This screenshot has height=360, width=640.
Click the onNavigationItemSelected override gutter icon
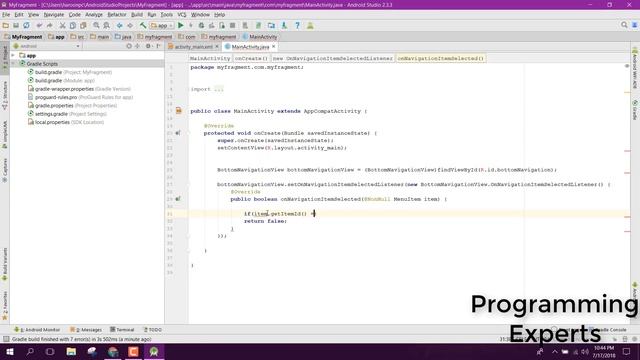click(178, 199)
